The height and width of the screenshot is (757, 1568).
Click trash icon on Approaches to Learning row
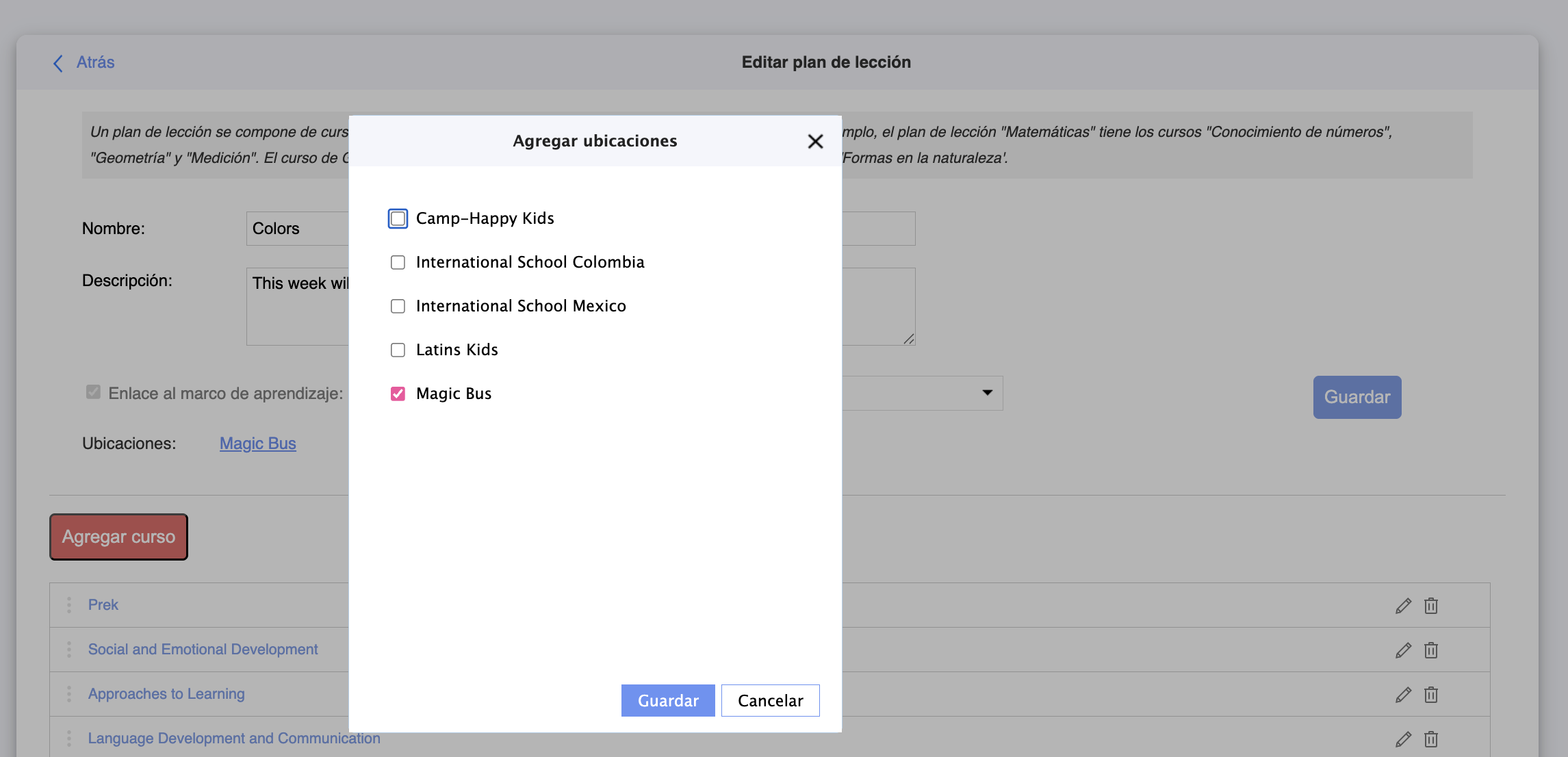pyautogui.click(x=1431, y=695)
